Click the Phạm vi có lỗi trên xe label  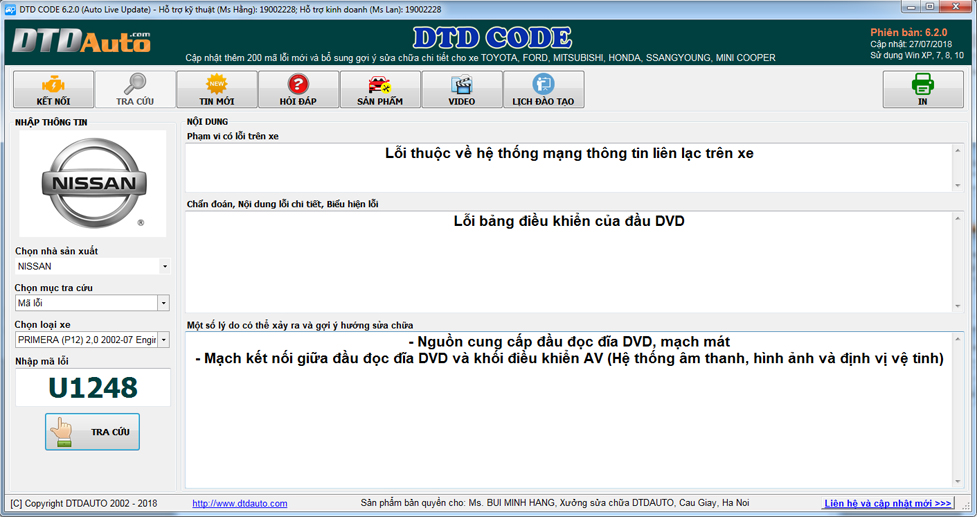point(233,136)
